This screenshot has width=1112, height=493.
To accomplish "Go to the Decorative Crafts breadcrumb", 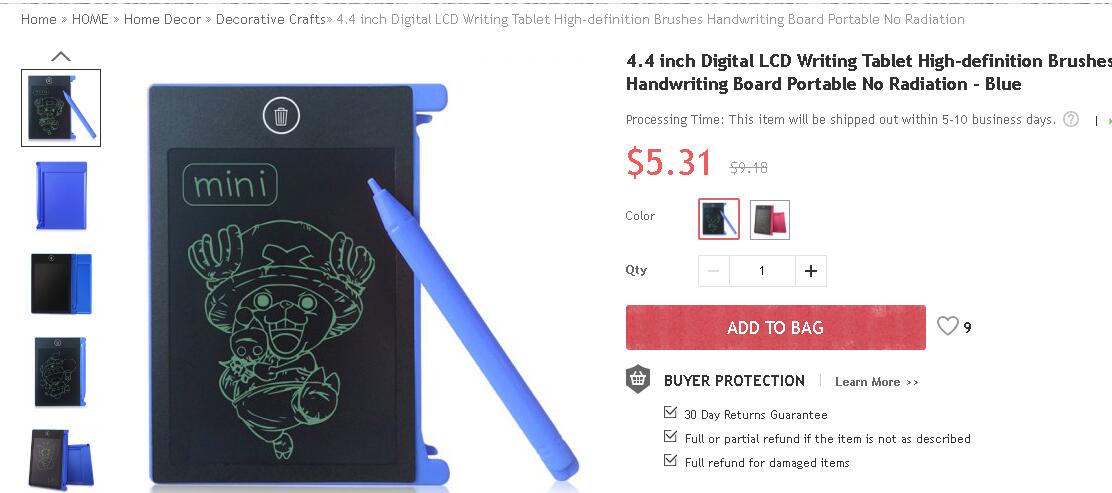I will point(271,19).
